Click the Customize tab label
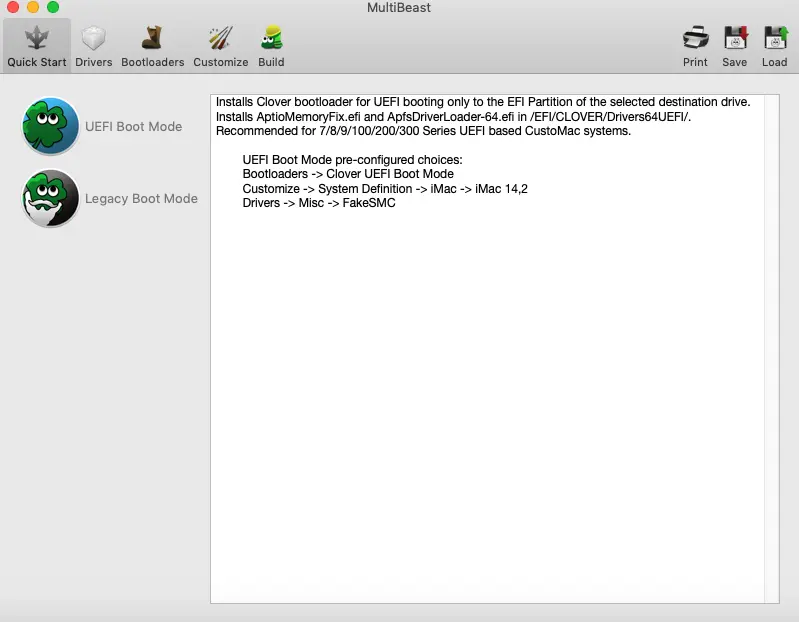The height and width of the screenshot is (622, 799). [221, 62]
